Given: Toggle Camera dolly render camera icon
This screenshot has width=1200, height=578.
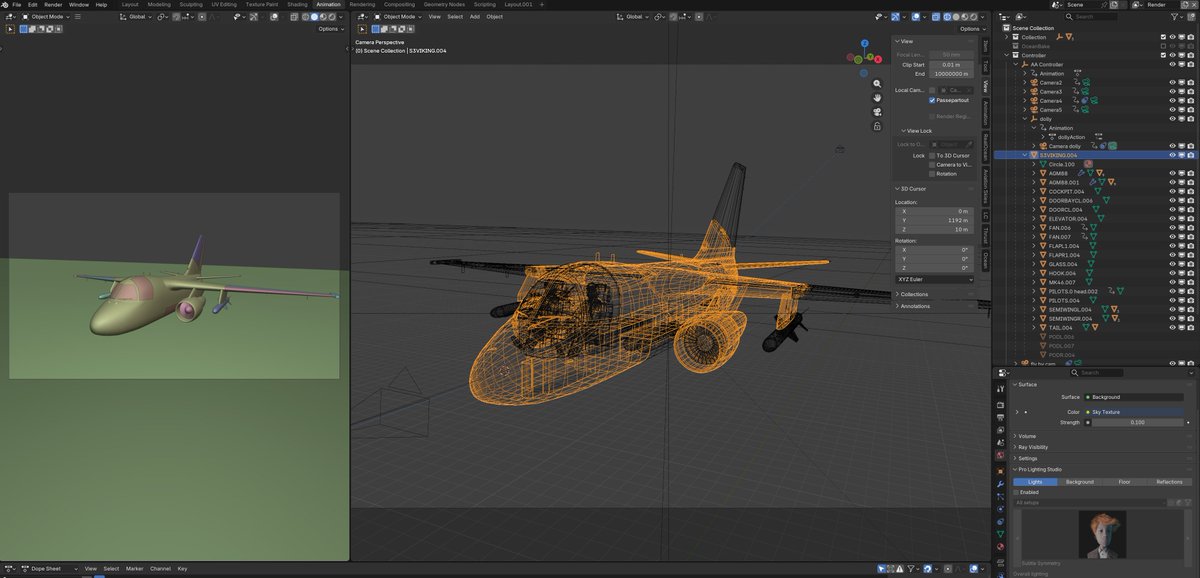Looking at the screenshot, I should tap(1191, 146).
